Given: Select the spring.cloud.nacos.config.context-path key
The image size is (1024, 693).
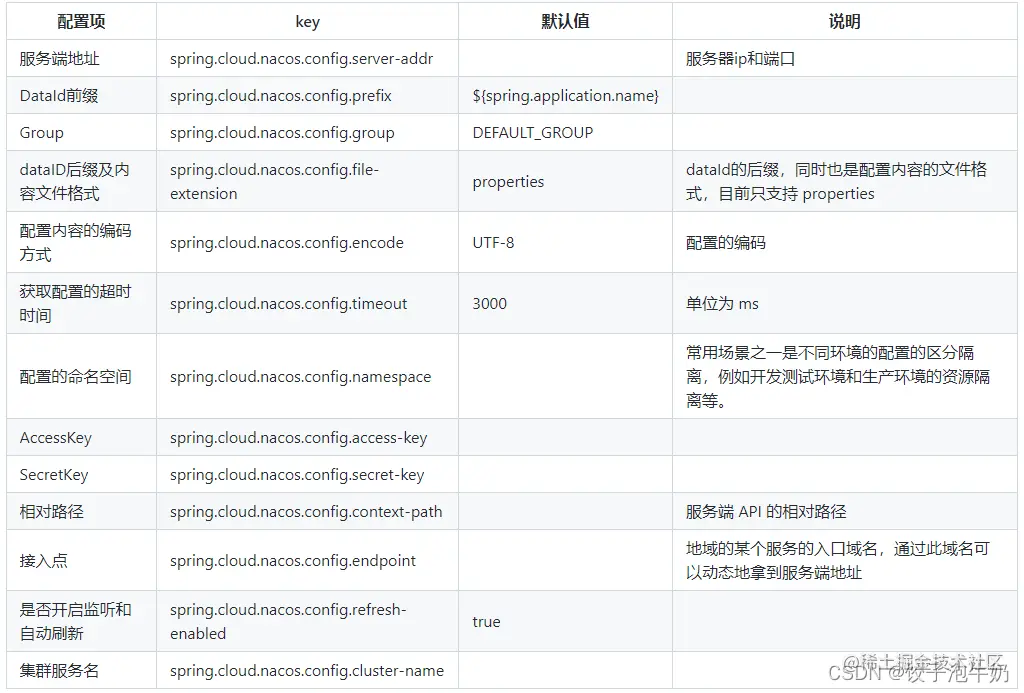Looking at the screenshot, I should click(x=309, y=511).
